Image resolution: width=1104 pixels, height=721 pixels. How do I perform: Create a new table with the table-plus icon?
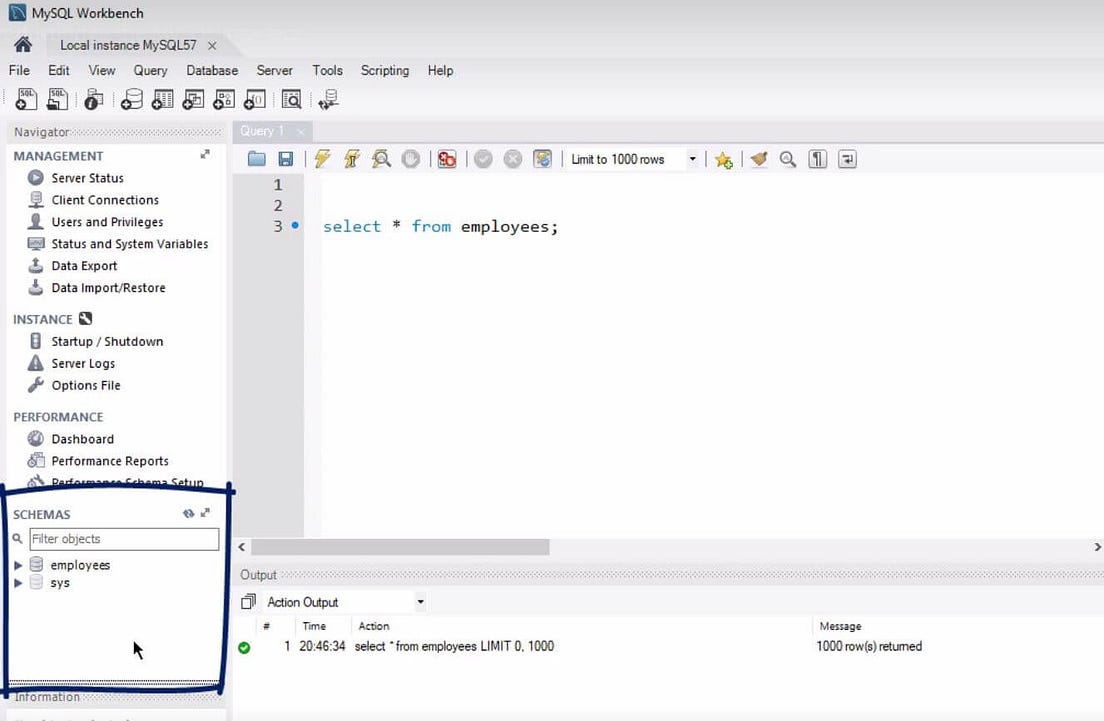coord(163,99)
